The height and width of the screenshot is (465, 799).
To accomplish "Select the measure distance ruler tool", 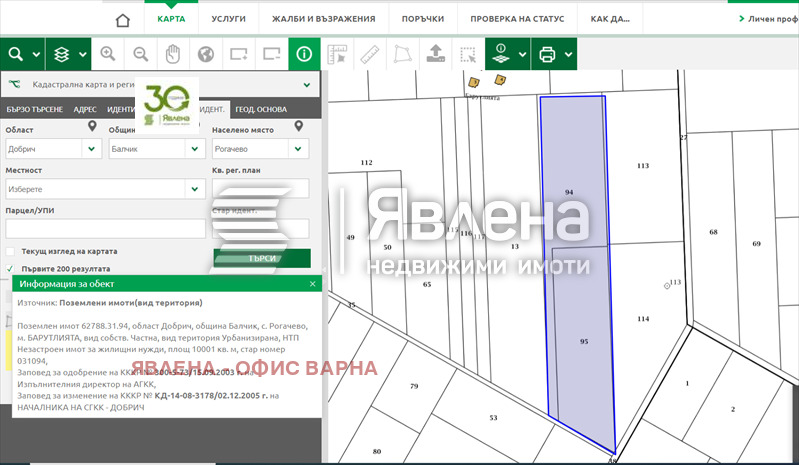I will pyautogui.click(x=369, y=54).
